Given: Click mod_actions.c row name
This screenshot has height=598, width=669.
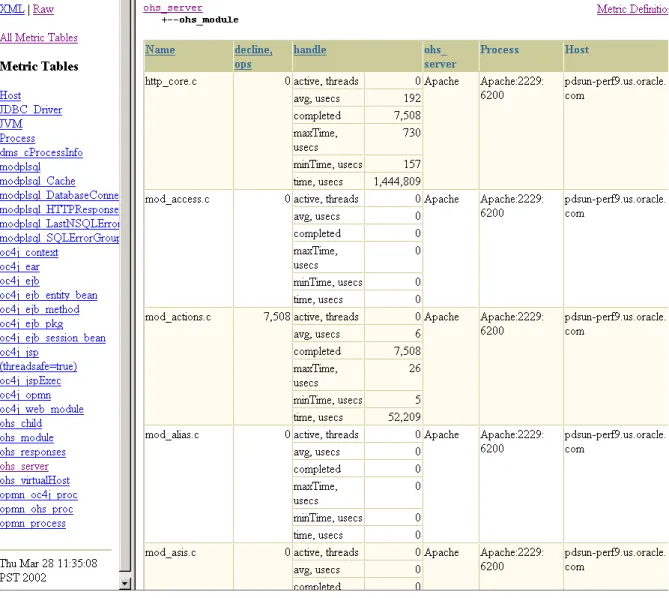Looking at the screenshot, I should (x=178, y=317).
